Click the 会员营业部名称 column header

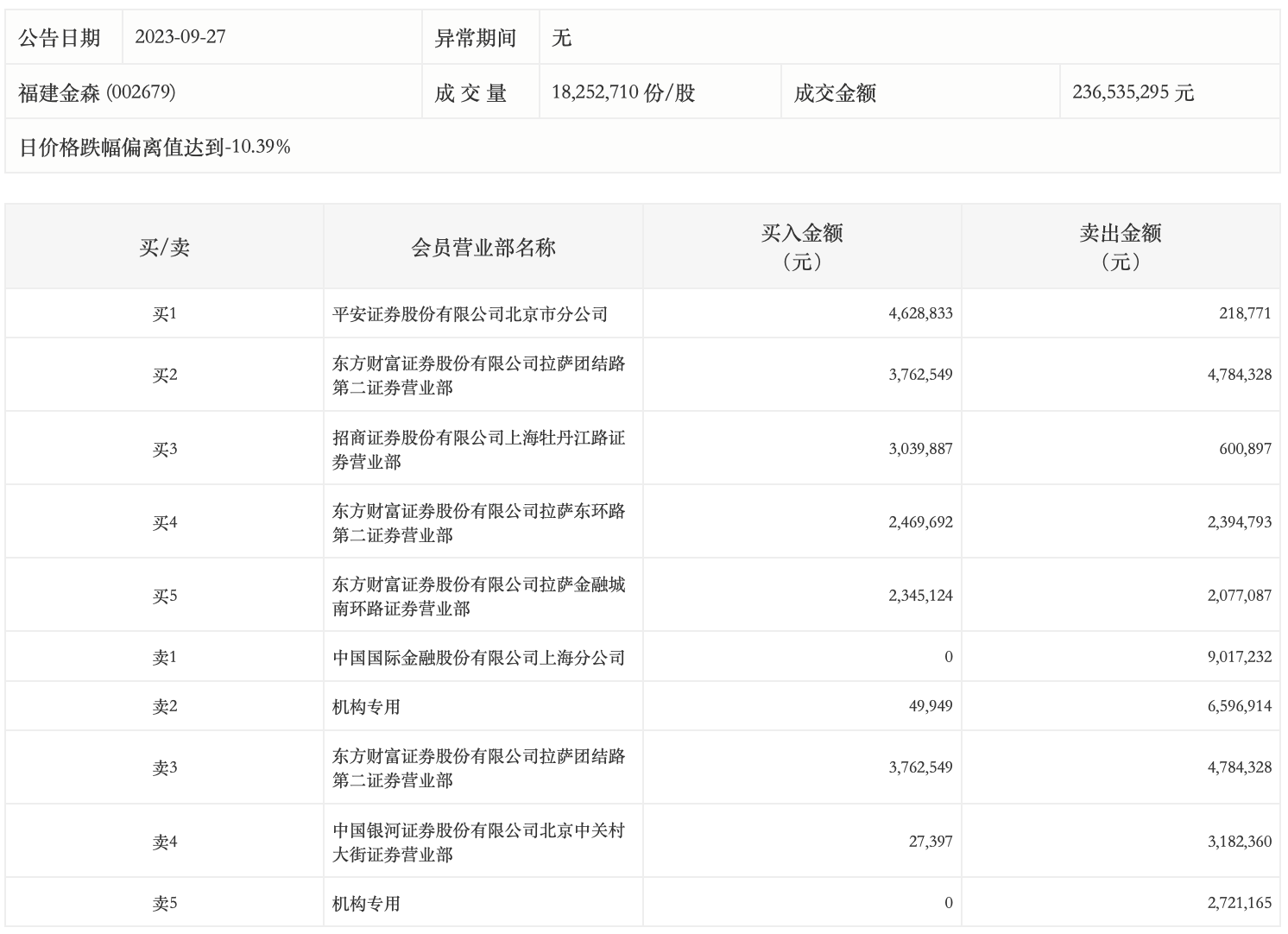click(x=483, y=248)
